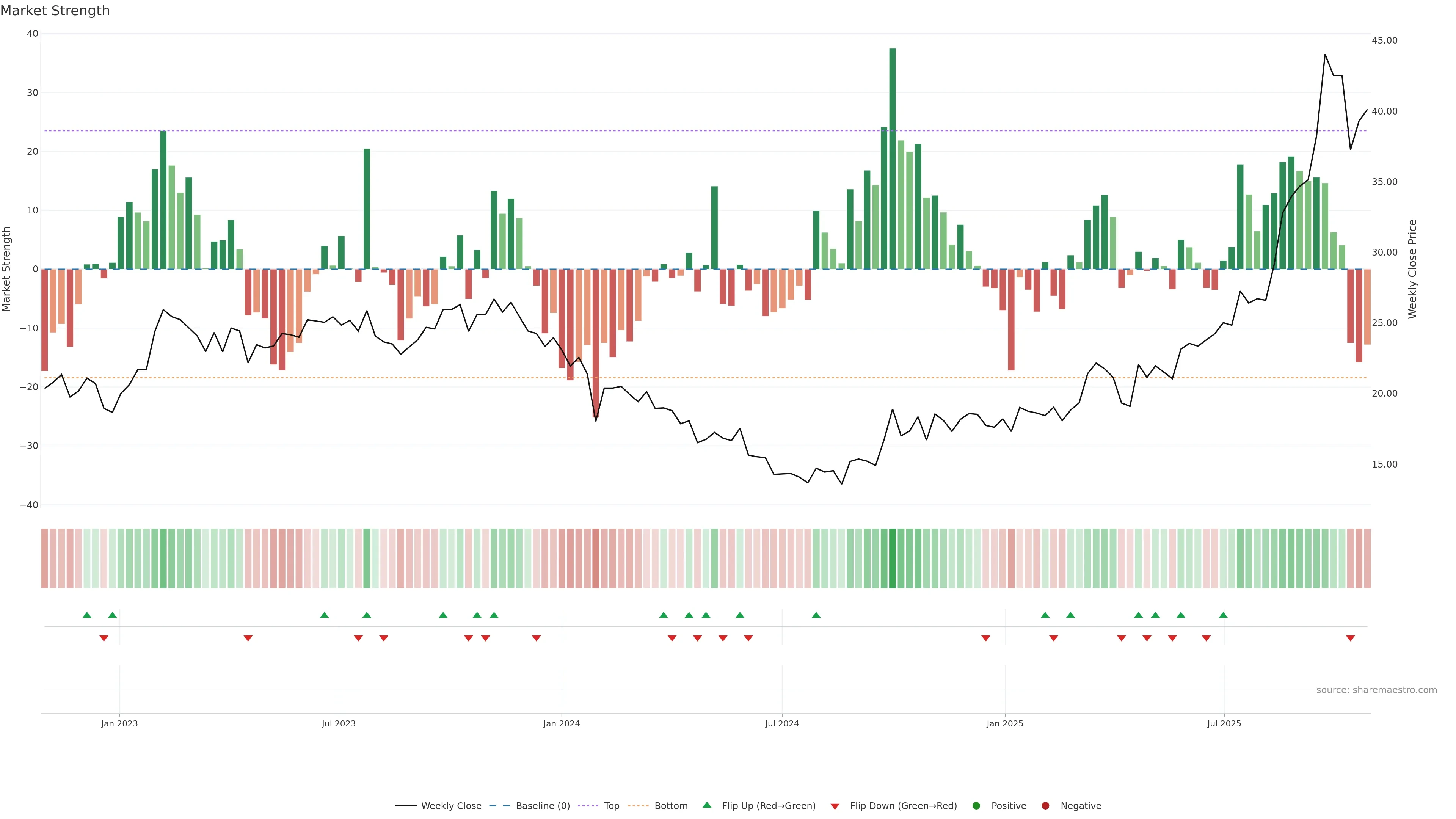This screenshot has height=819, width=1456.
Task: Toggle Baseline (0) legend entry
Action: (x=542, y=805)
